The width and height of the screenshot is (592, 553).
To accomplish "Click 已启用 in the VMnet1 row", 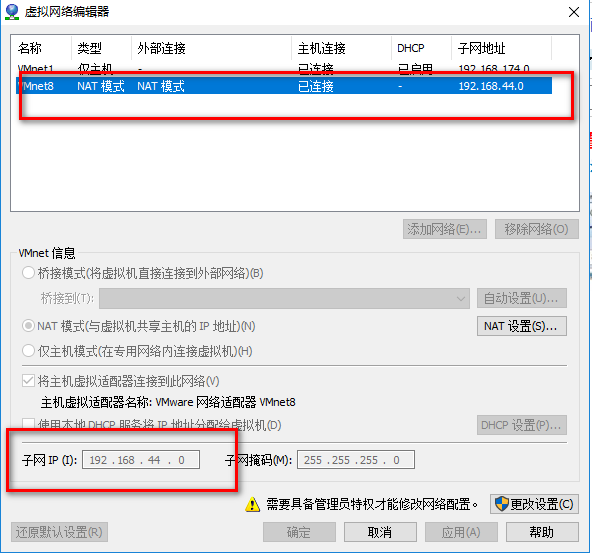I will [415, 69].
